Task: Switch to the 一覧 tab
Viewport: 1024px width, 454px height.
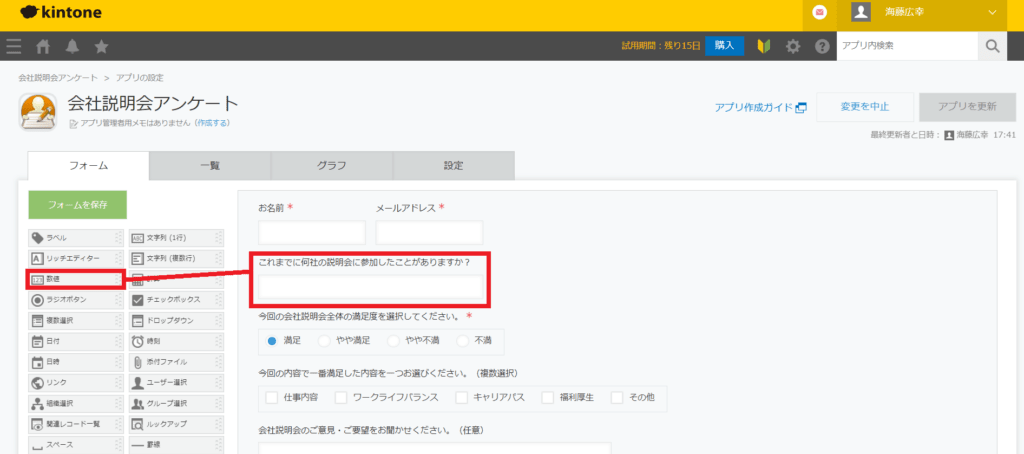Action: point(210,166)
